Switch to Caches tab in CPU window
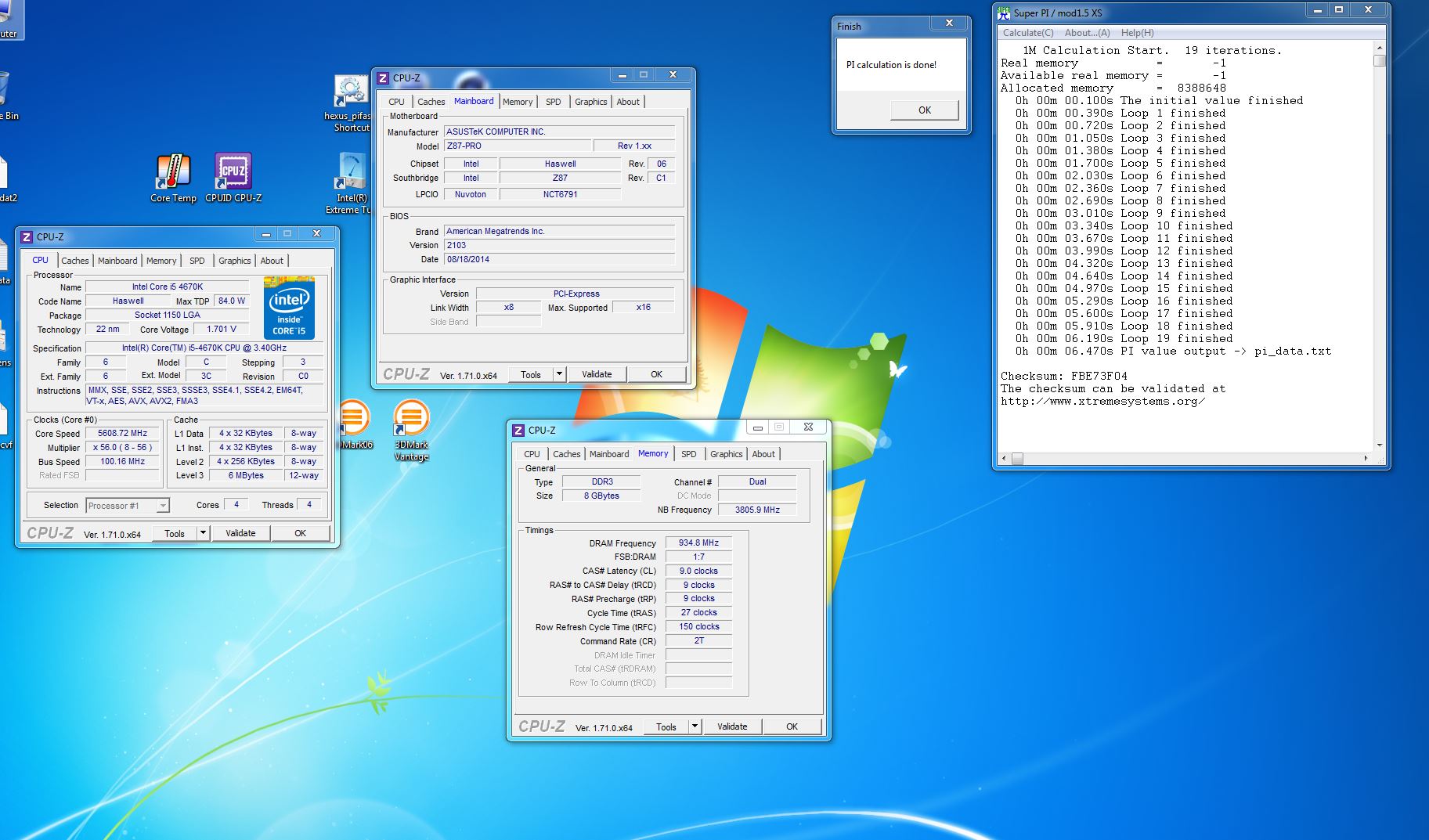Viewport: 1429px width, 840px height. (75, 261)
